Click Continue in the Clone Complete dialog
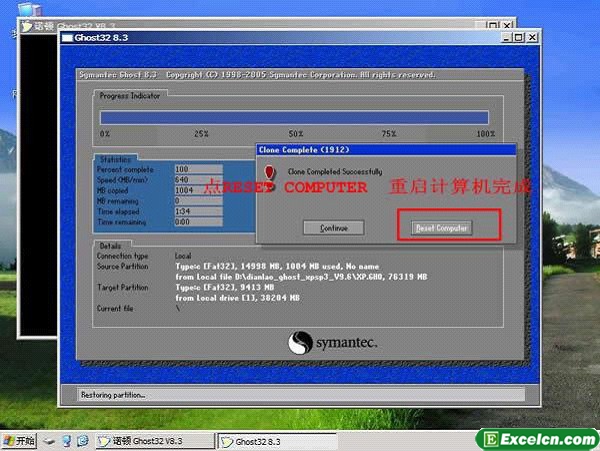600x451 pixels. pyautogui.click(x=334, y=228)
